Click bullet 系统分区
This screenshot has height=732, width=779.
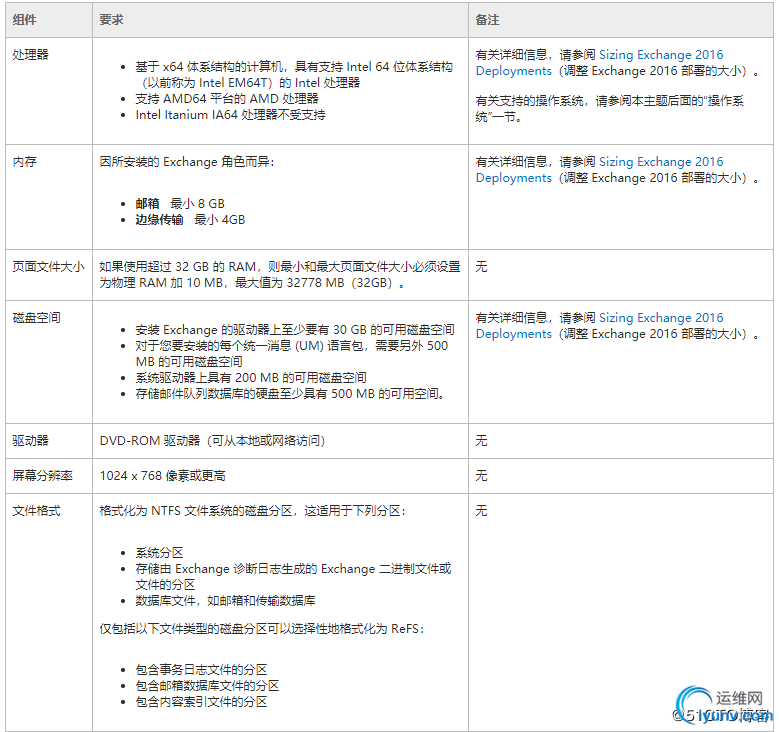coord(159,553)
